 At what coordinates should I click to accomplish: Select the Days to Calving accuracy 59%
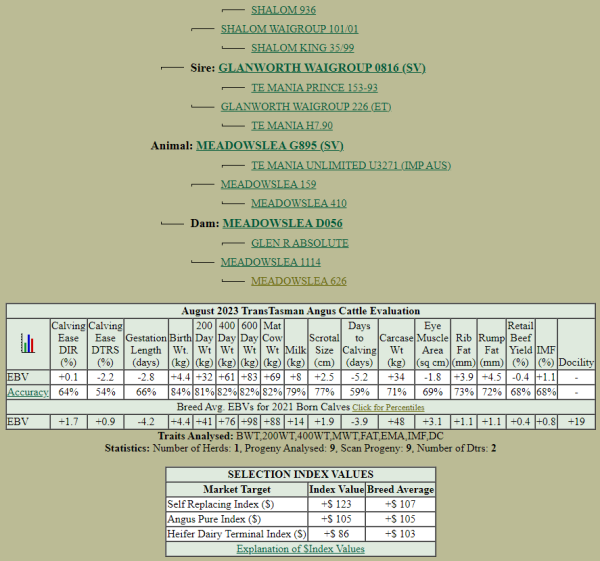coord(359,392)
